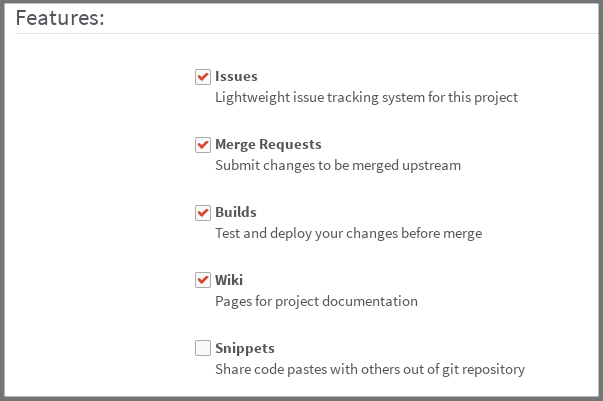The height and width of the screenshot is (401, 603).
Task: Click the bold Issues label
Action: click(236, 77)
